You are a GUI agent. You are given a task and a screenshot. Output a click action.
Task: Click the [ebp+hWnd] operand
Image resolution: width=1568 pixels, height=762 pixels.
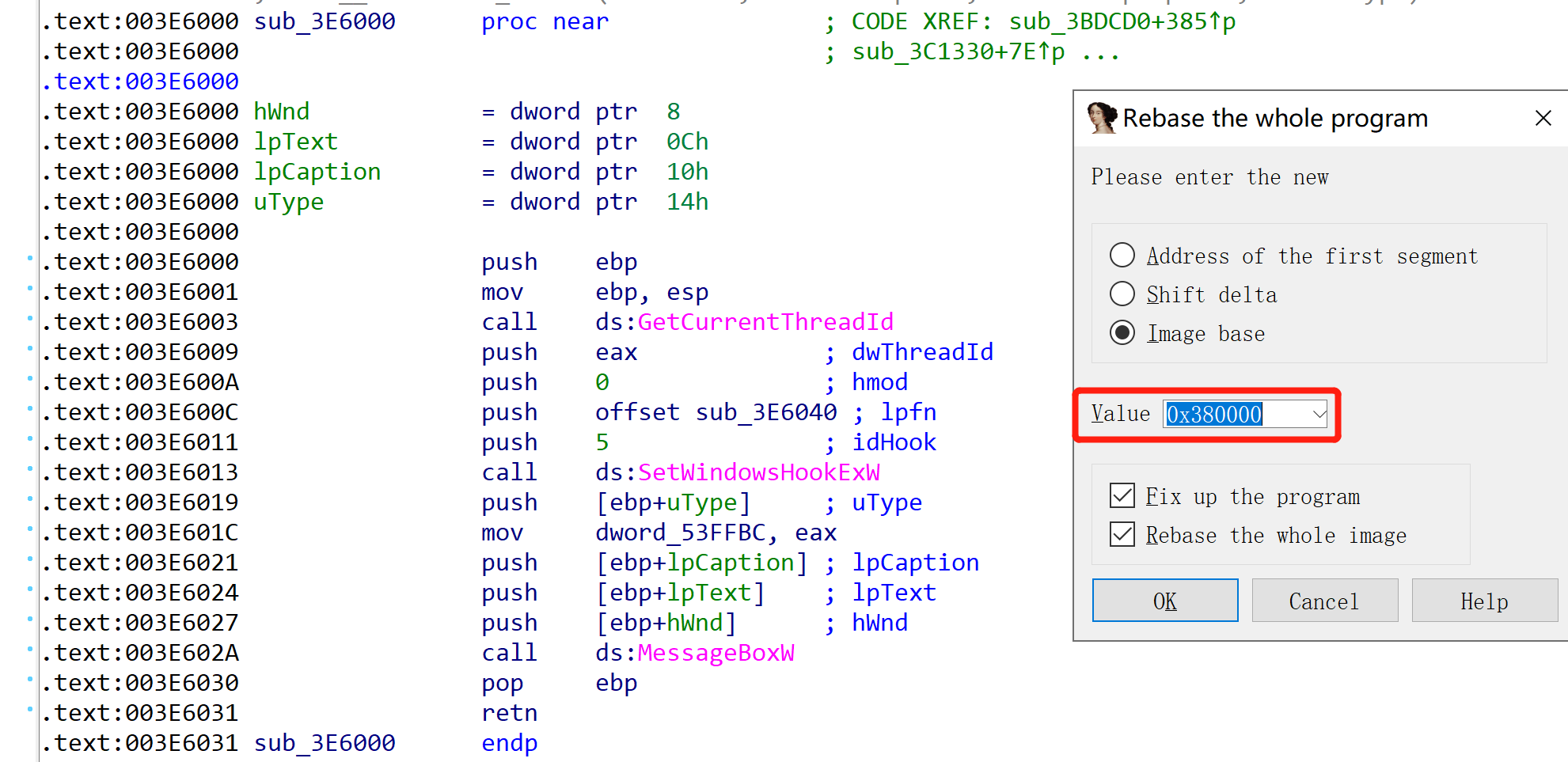pos(666,623)
